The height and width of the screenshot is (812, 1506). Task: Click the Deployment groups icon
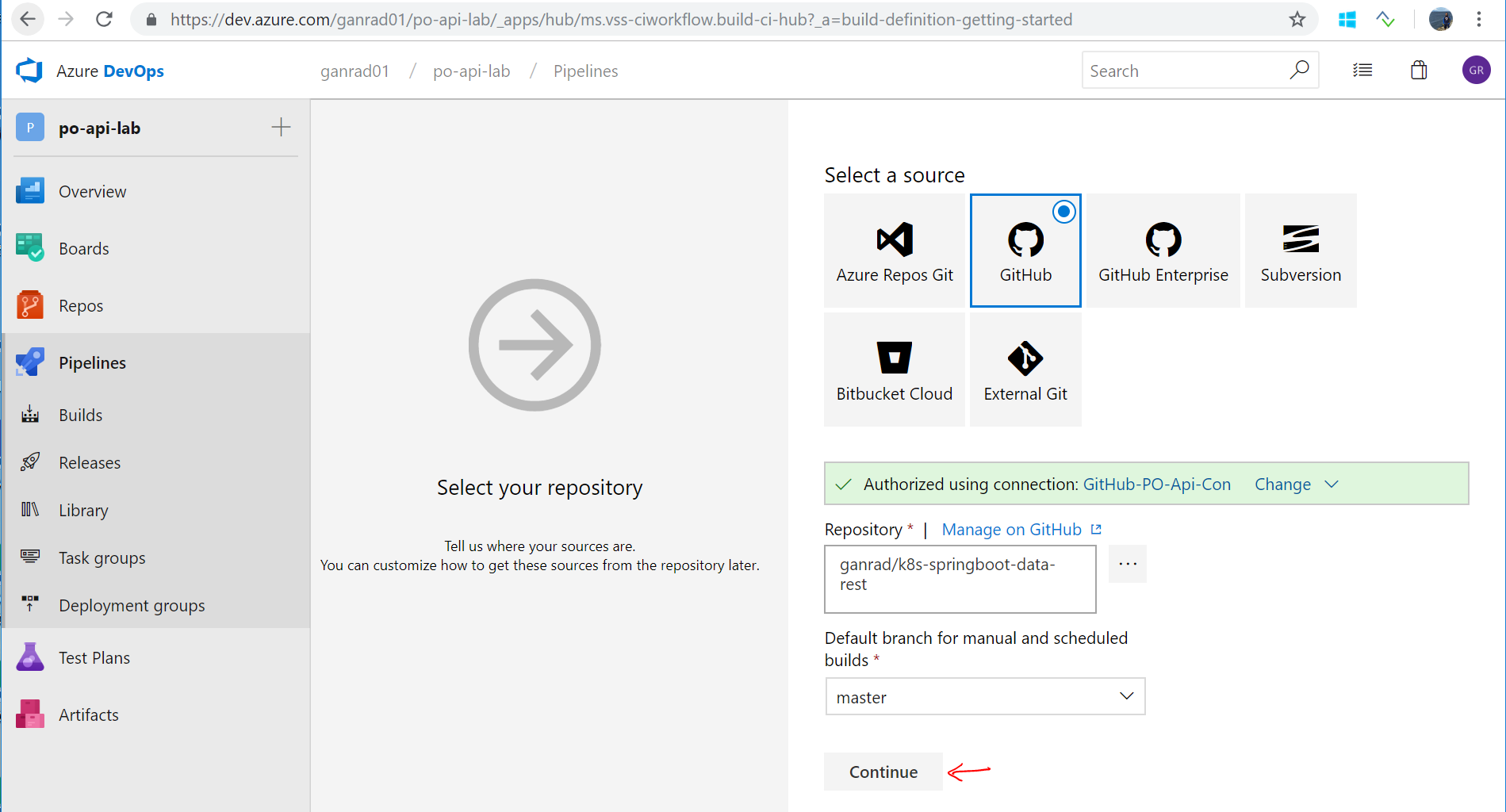click(30, 605)
